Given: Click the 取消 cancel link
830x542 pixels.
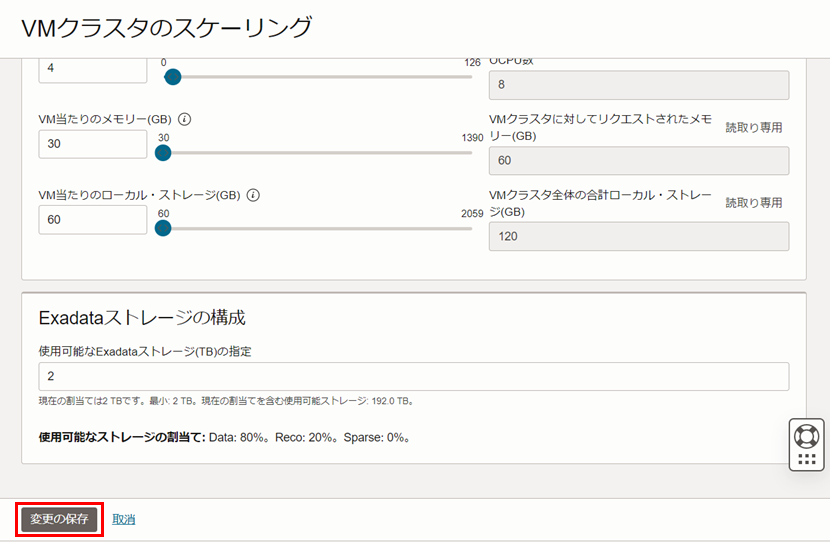Looking at the screenshot, I should pos(124,519).
